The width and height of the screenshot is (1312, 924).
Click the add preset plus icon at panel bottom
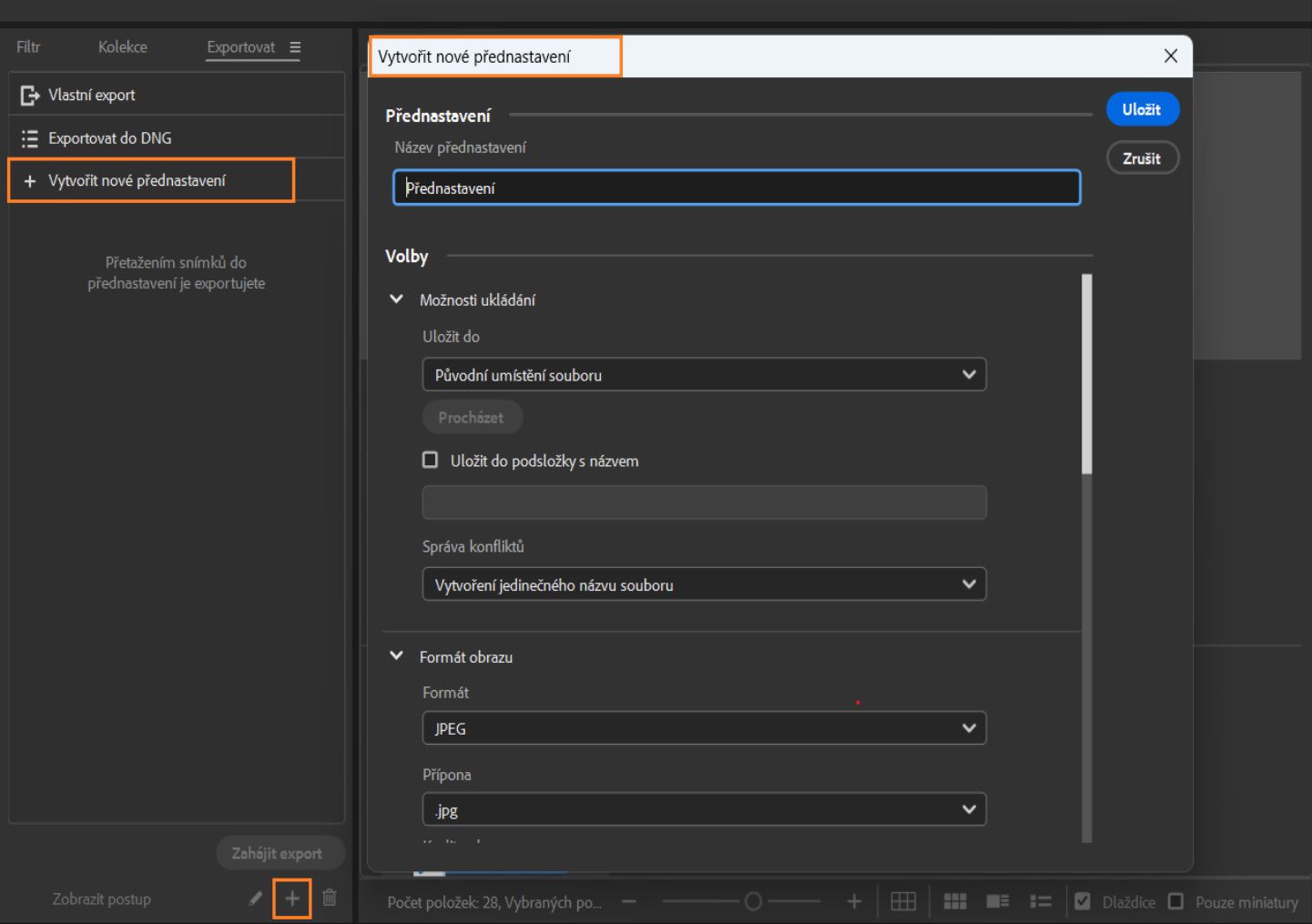pos(292,899)
